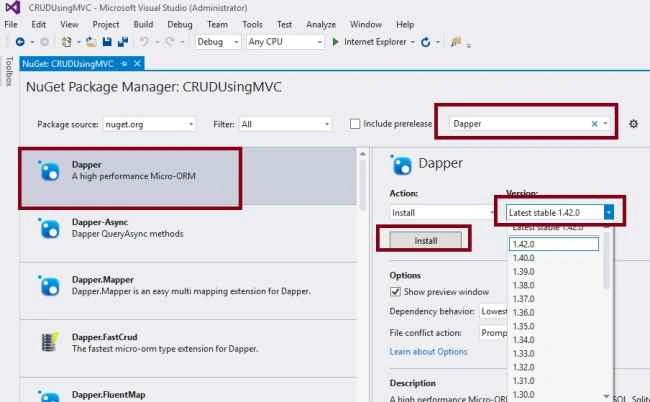Click the Navigate Forward arrow icon

pyautogui.click(x=44, y=42)
